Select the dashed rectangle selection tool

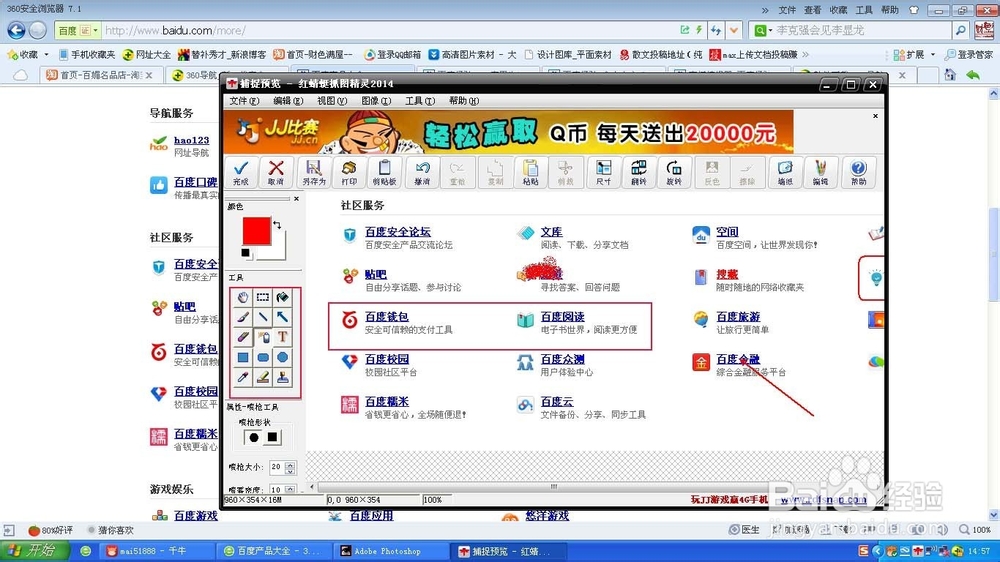point(263,297)
